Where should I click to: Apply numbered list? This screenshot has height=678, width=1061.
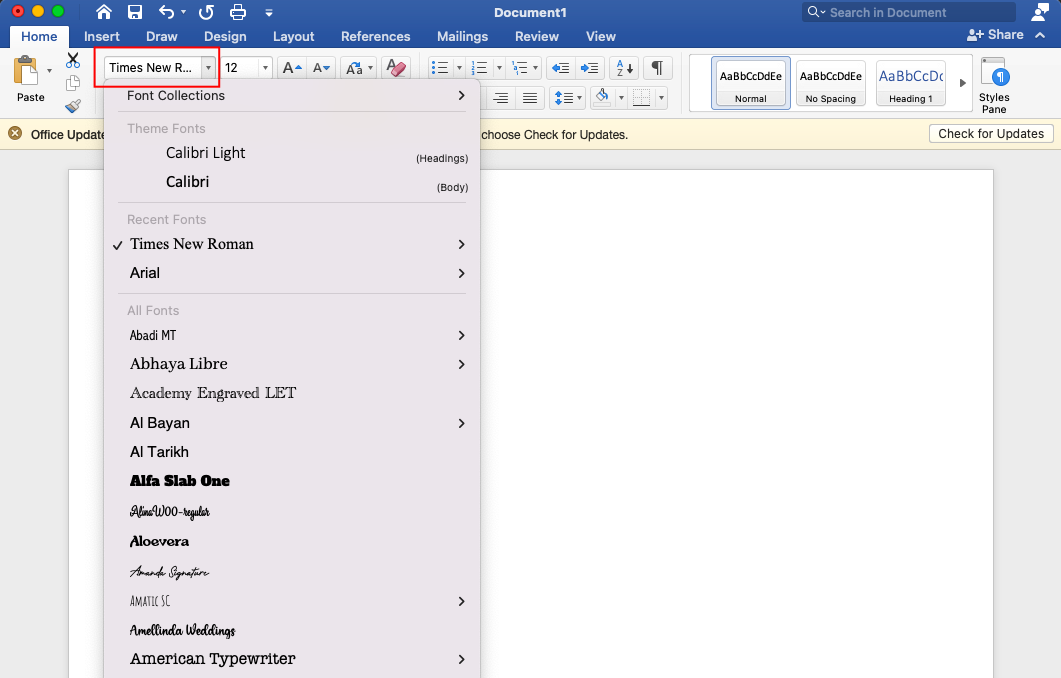(479, 68)
